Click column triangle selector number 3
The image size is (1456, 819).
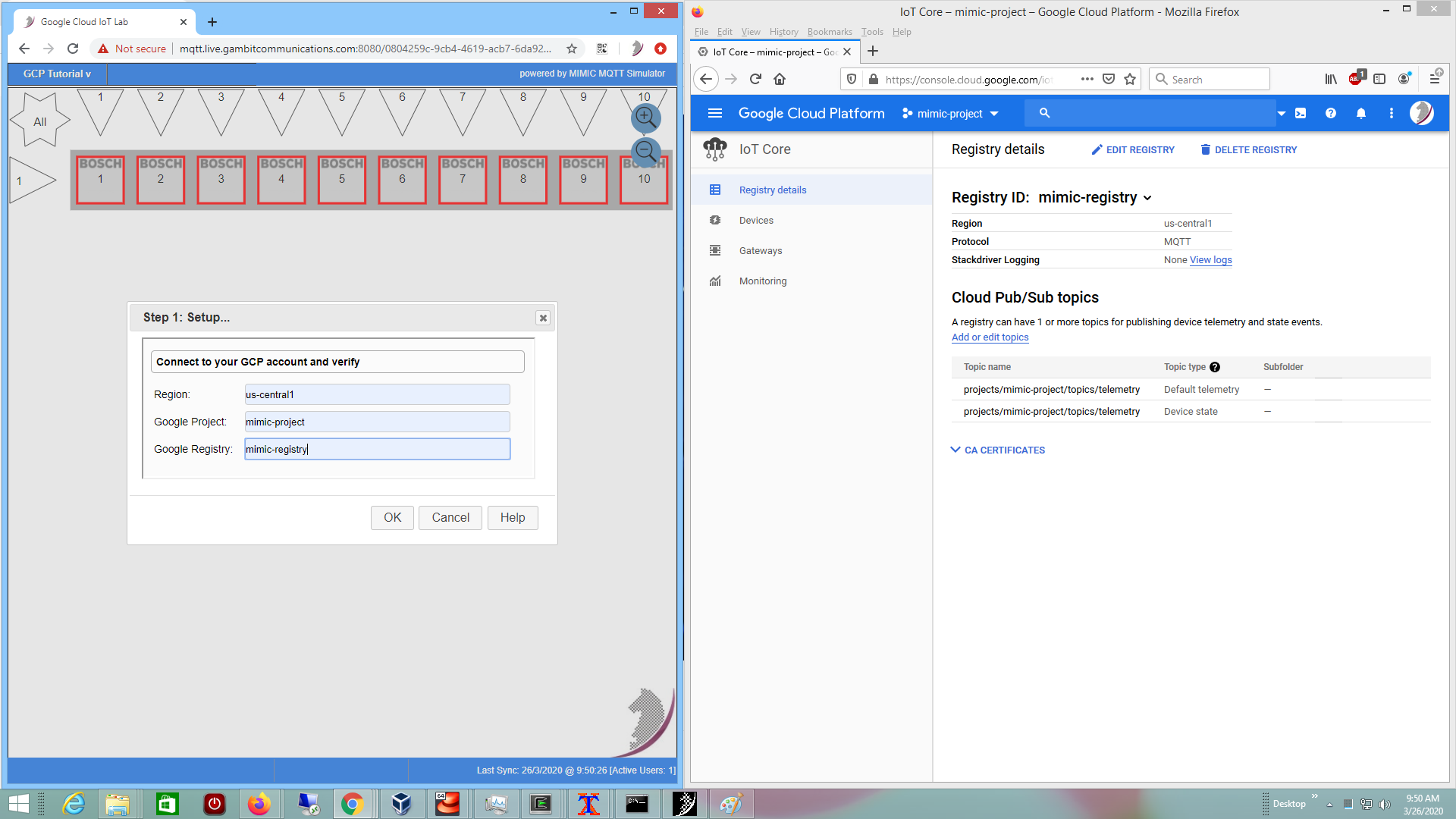pyautogui.click(x=221, y=111)
